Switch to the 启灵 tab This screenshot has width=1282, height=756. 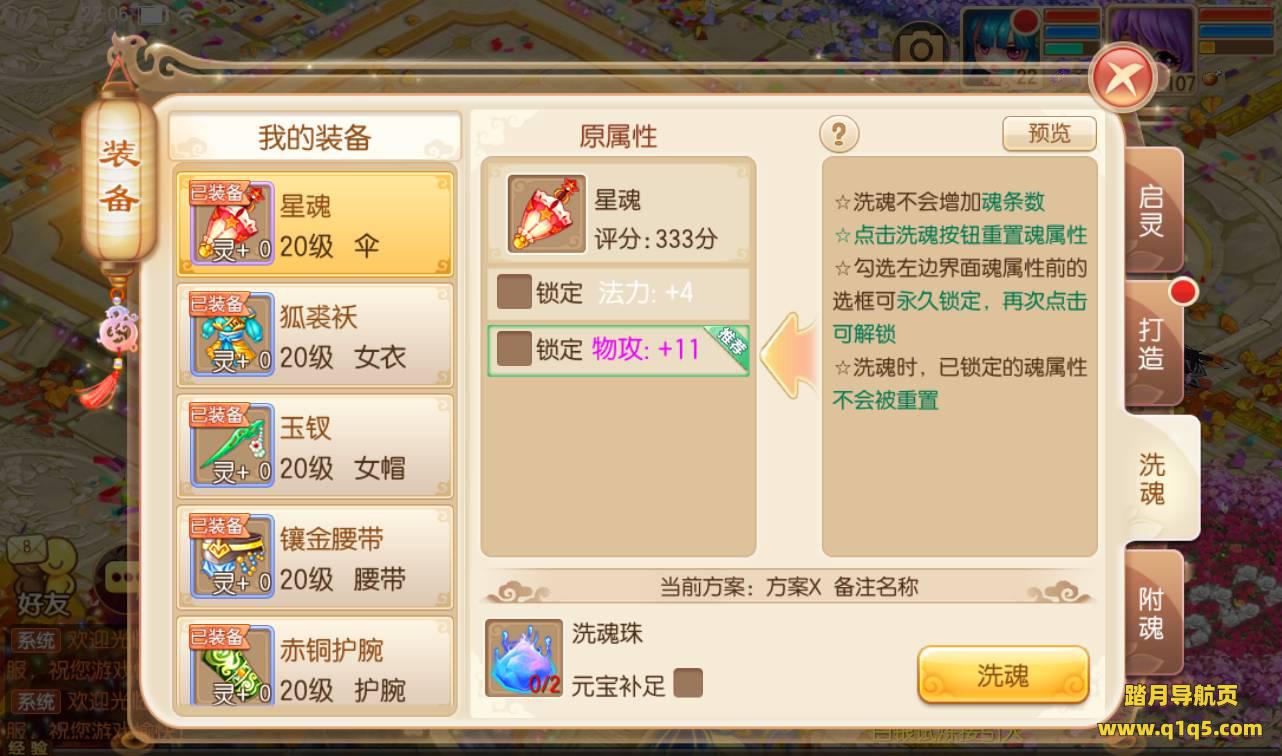[1152, 210]
